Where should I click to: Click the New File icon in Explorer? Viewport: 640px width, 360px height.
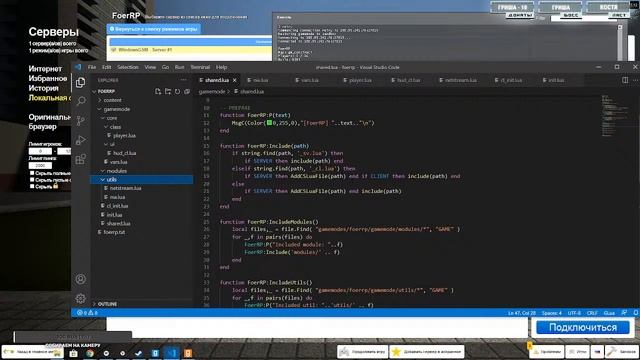pyautogui.click(x=158, y=91)
